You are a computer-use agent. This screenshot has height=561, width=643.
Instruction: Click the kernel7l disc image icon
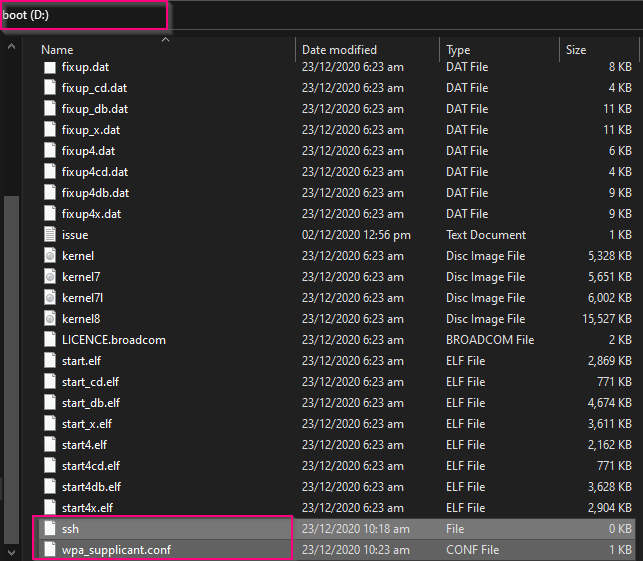pos(50,298)
